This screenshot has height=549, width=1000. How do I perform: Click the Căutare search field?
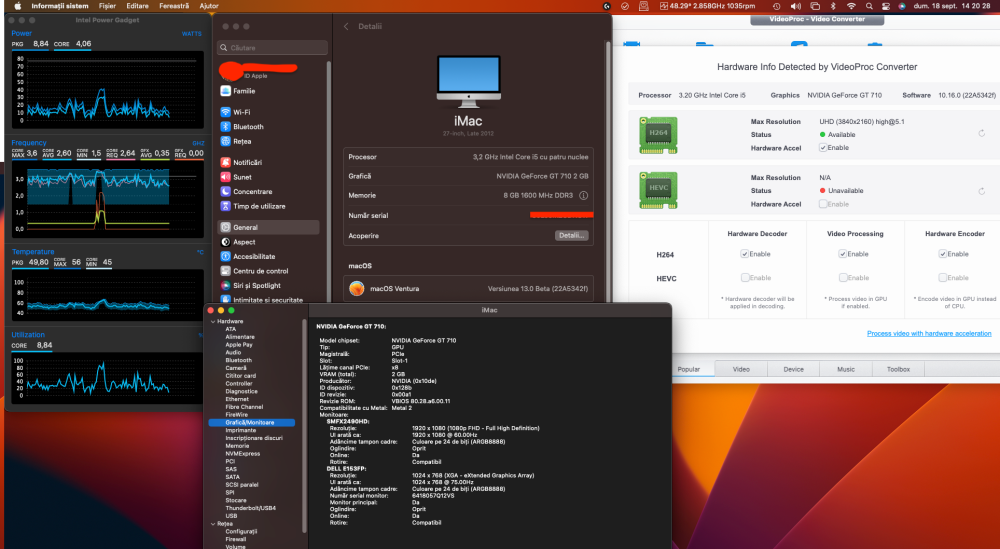pyautogui.click(x=272, y=48)
